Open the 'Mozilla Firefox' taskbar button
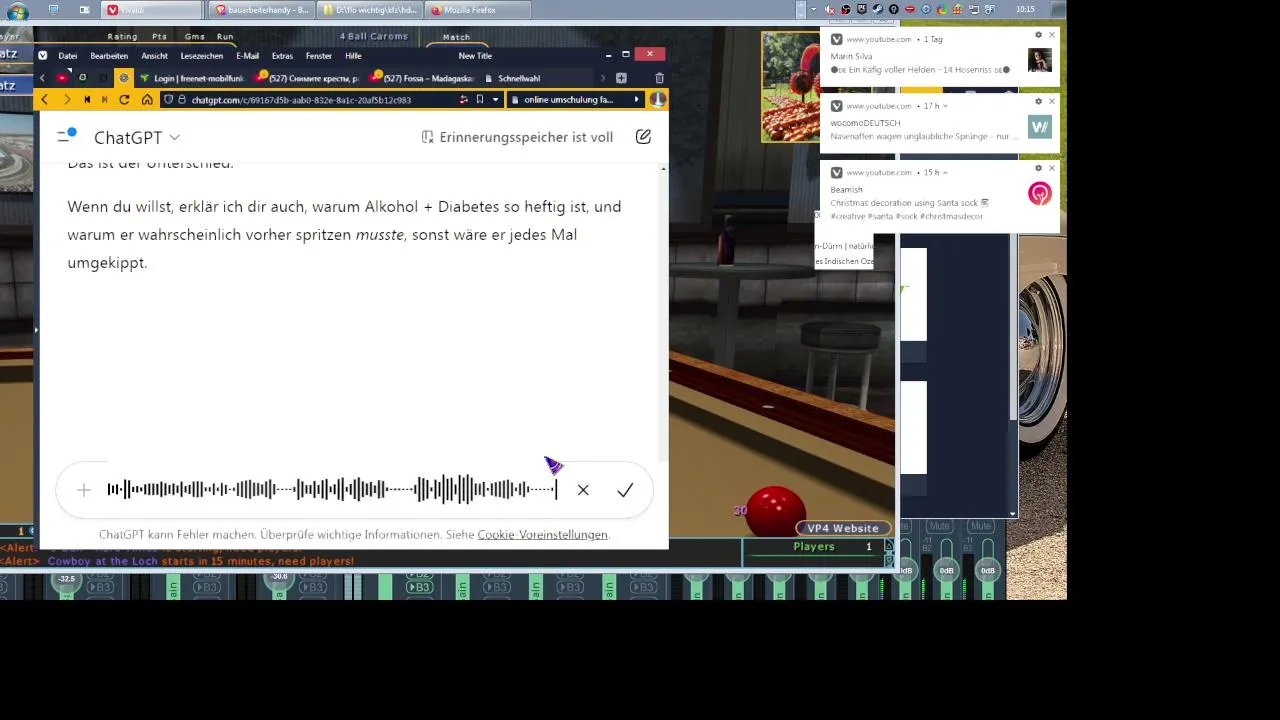The height and width of the screenshot is (720, 1280). click(x=477, y=10)
